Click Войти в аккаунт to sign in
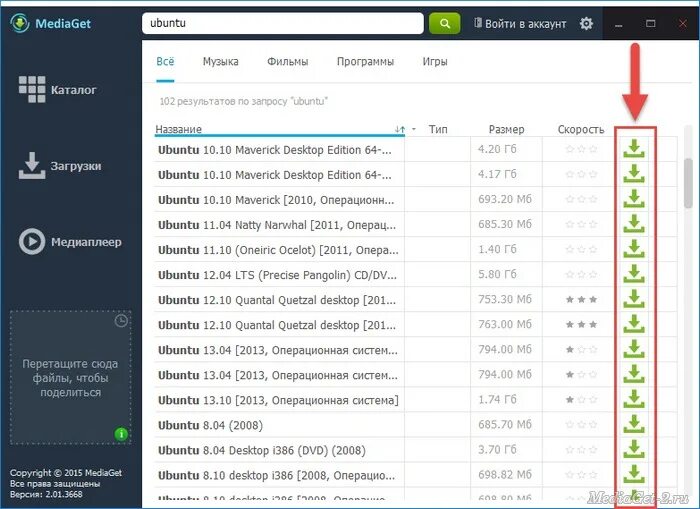This screenshot has height=509, width=700. coord(520,23)
